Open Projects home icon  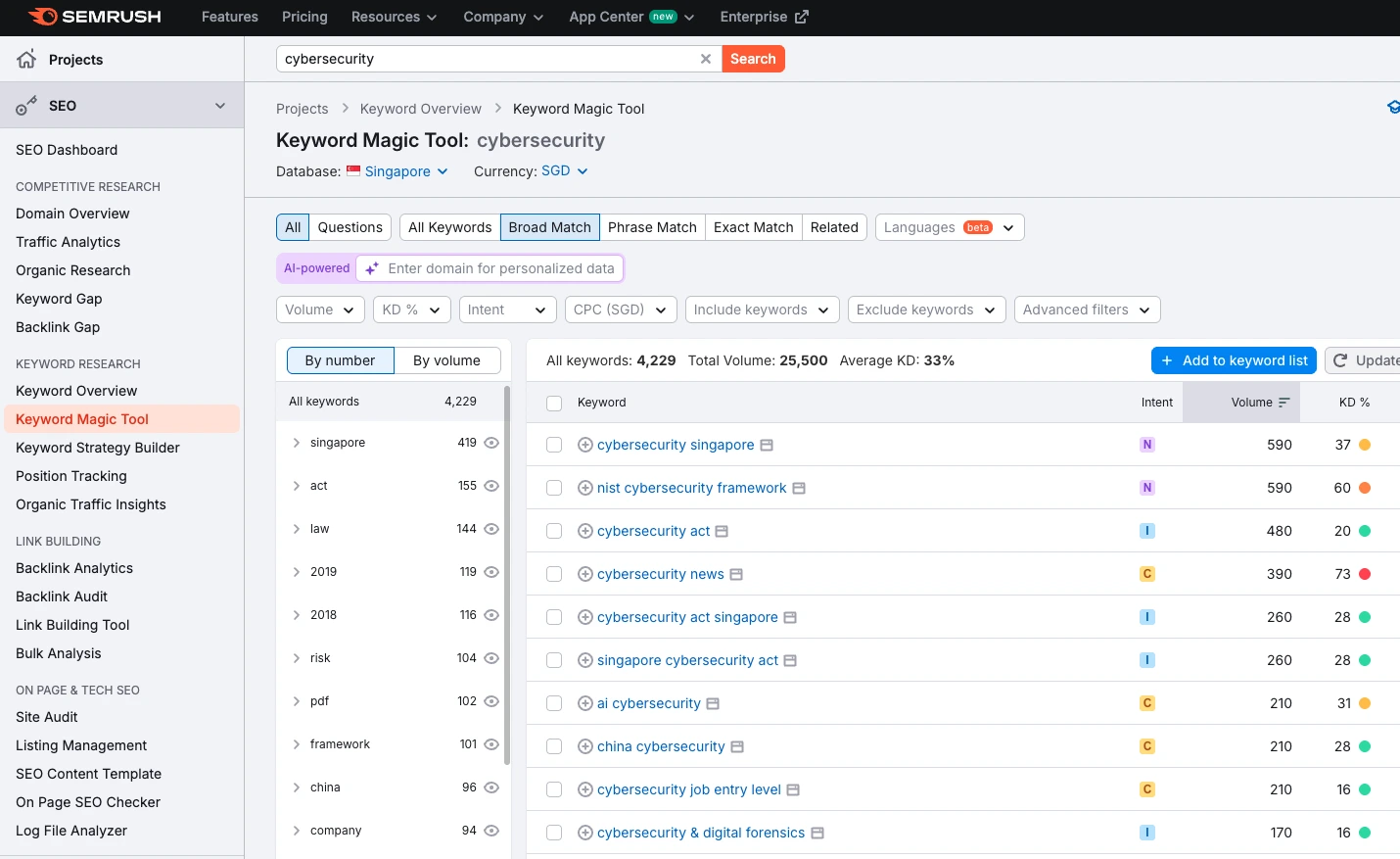(26, 59)
